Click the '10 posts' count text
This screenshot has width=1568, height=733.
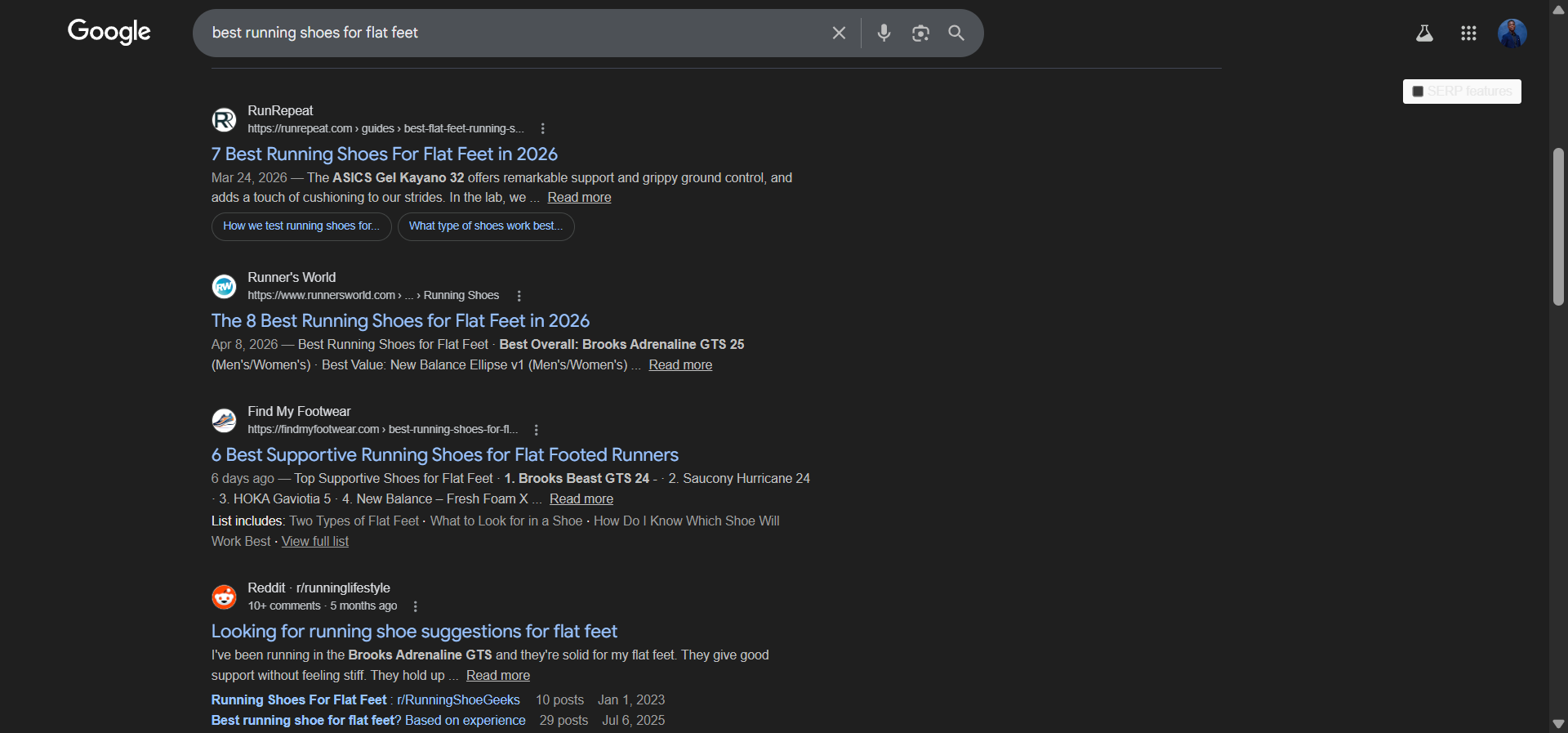[559, 699]
